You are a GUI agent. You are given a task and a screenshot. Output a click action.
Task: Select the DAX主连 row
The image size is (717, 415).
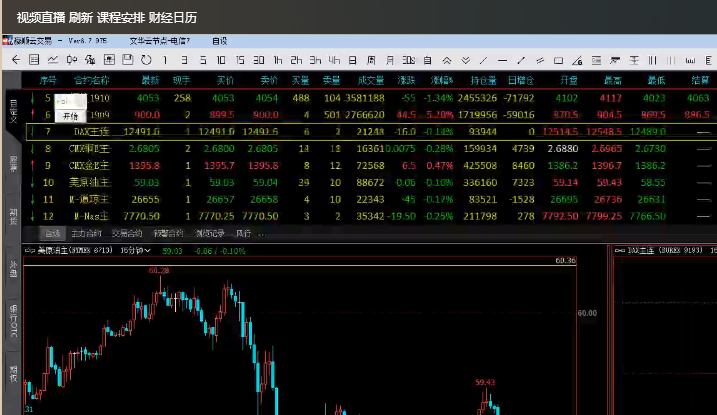pos(369,132)
